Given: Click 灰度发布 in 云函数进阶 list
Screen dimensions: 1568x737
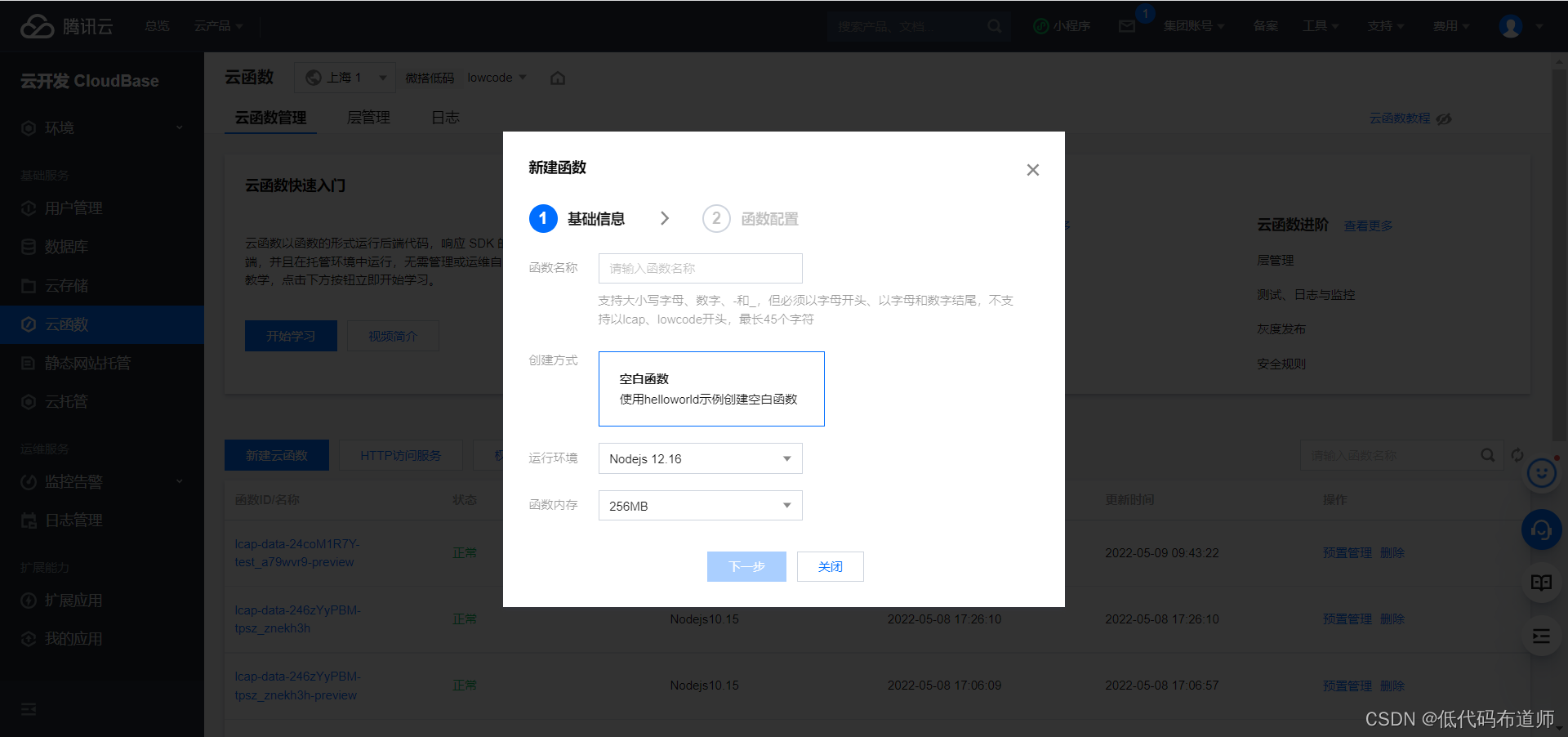Looking at the screenshot, I should point(1281,329).
